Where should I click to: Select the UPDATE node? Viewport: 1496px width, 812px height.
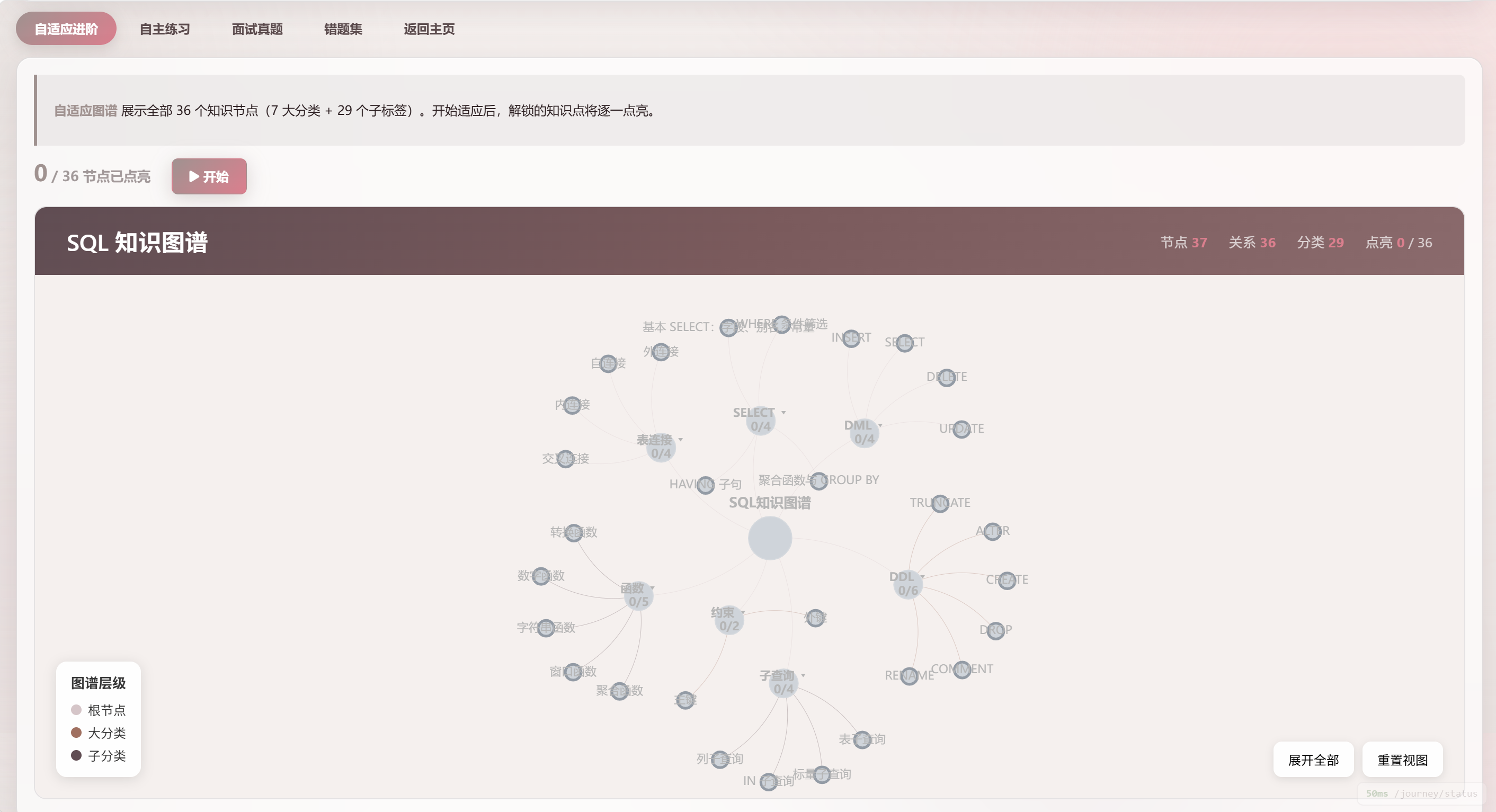961,429
